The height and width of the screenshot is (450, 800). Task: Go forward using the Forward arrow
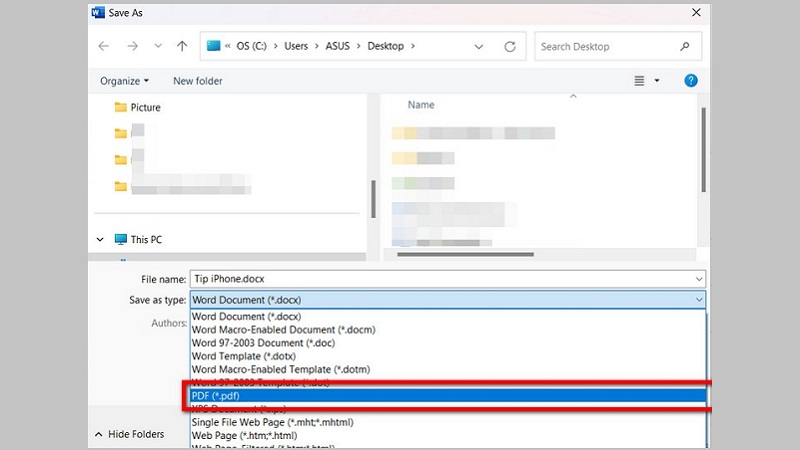coord(133,46)
